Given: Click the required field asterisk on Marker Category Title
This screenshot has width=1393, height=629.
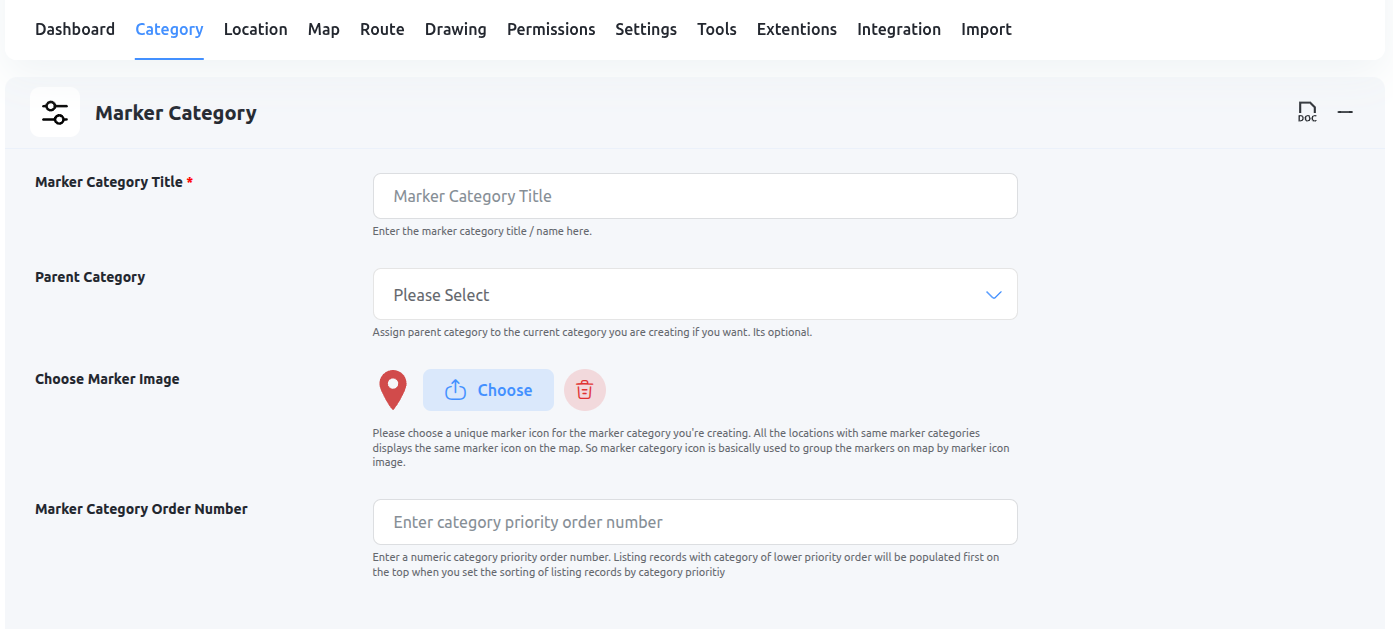Looking at the screenshot, I should (190, 181).
